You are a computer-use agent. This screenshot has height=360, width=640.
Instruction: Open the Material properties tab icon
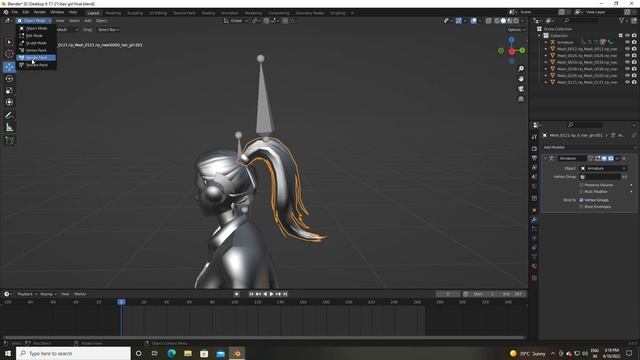534,266
